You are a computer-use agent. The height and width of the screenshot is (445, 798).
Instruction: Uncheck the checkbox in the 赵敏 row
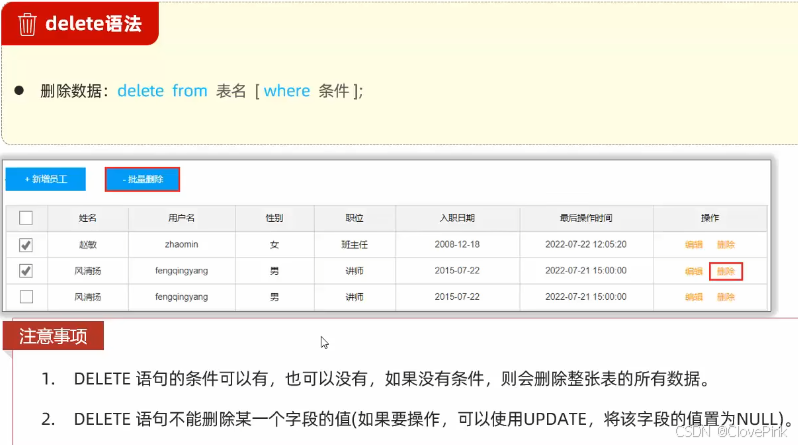26,245
